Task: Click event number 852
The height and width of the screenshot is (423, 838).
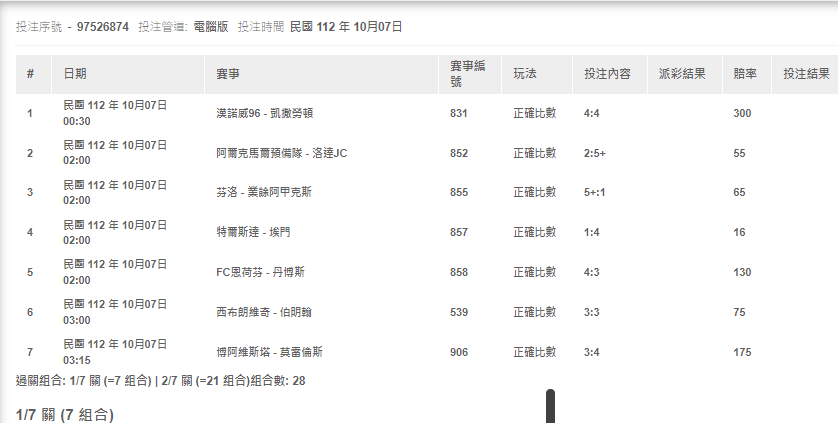Action: (x=459, y=153)
